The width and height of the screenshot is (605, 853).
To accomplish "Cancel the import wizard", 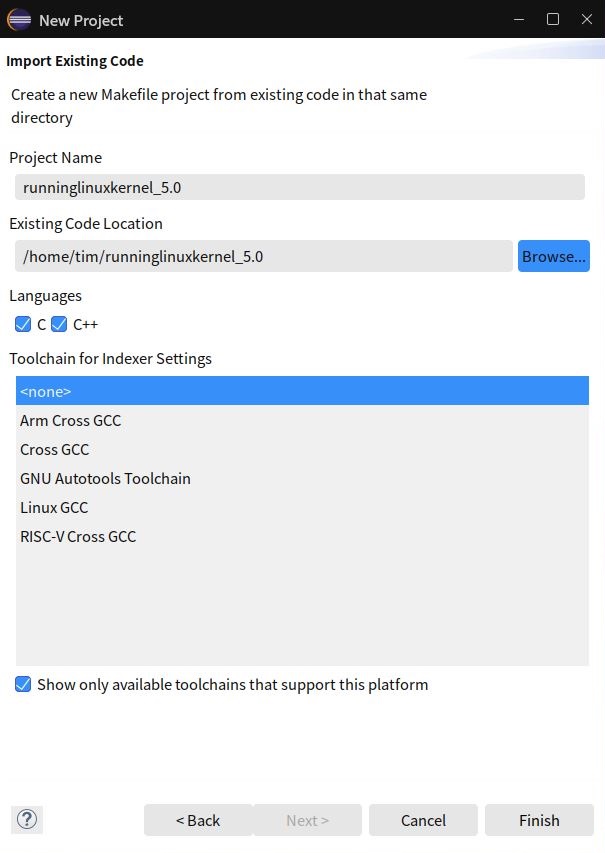I will 423,820.
